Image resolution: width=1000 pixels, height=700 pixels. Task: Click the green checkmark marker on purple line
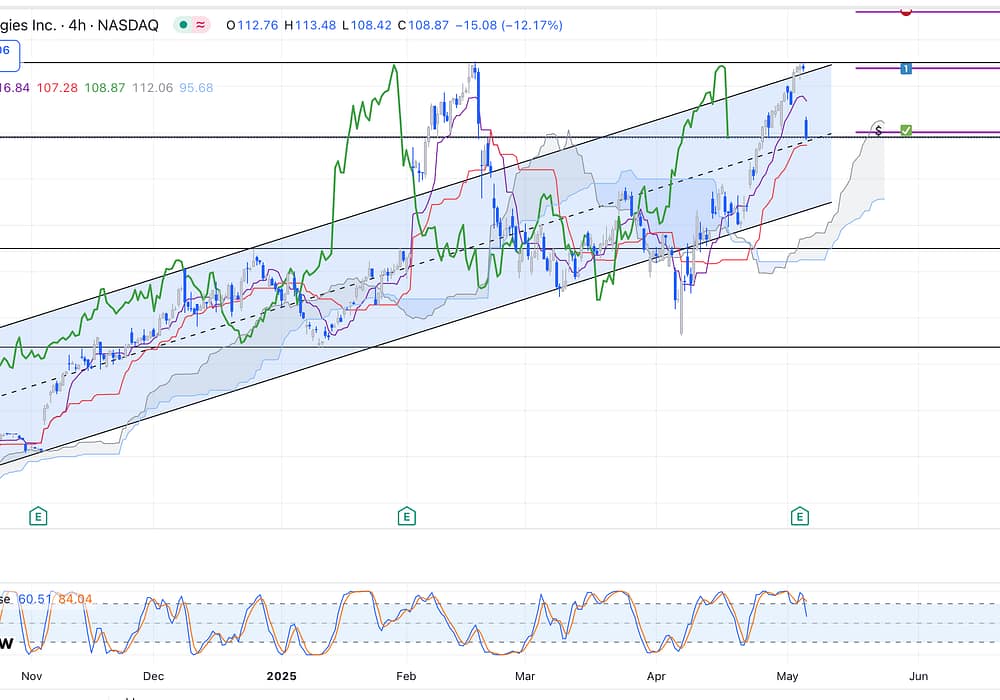[x=906, y=131]
